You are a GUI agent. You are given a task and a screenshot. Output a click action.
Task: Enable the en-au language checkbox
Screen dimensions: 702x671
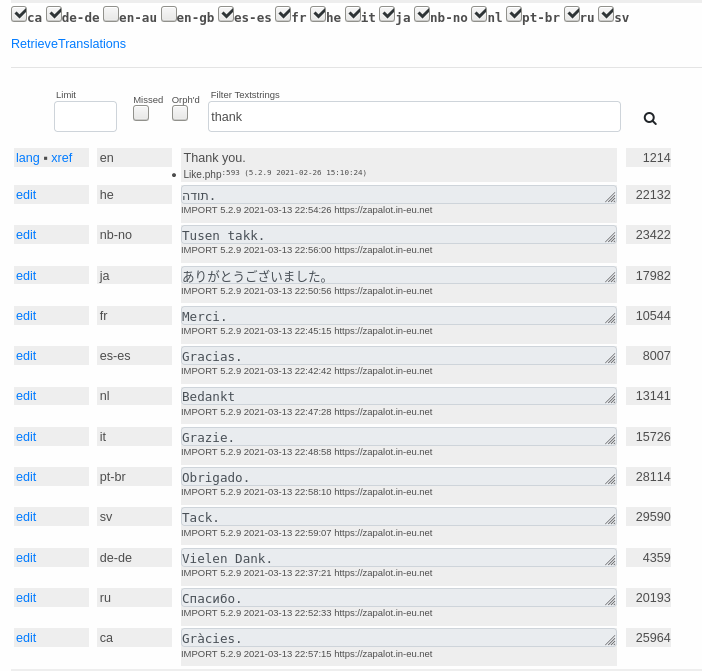[111, 15]
